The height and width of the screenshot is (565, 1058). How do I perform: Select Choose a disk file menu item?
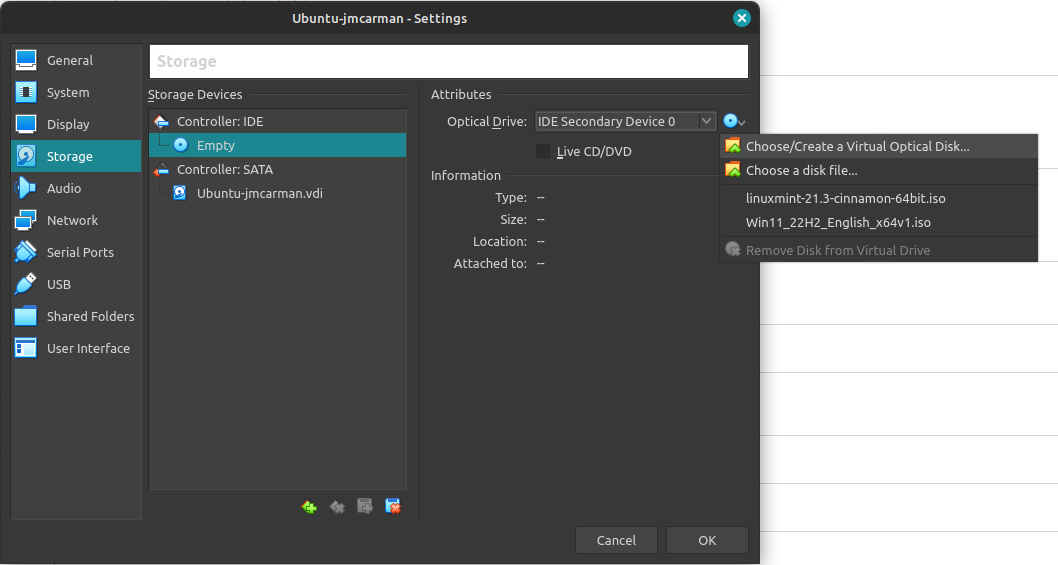(879, 170)
